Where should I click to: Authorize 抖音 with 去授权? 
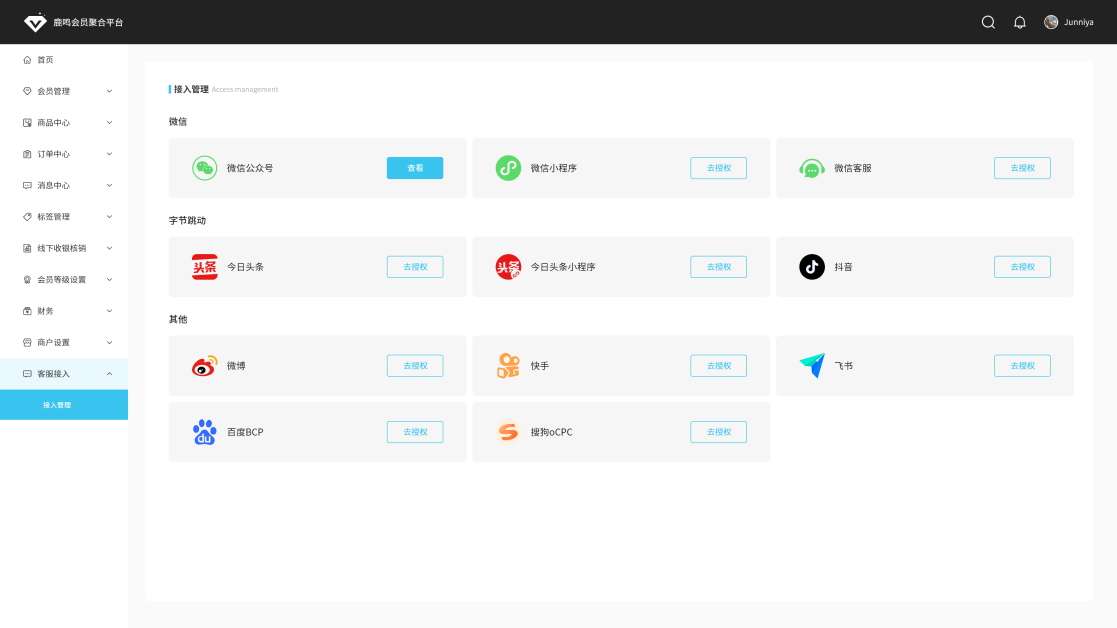1022,267
